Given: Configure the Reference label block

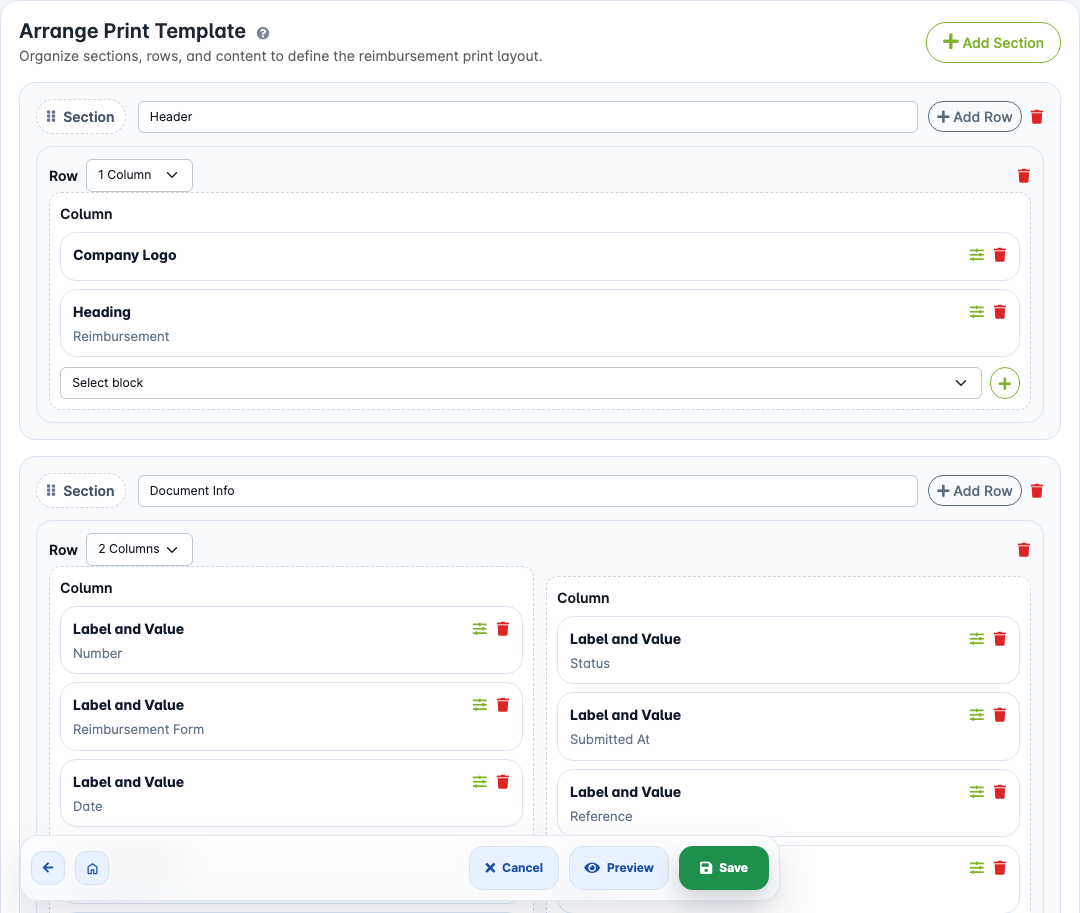Looking at the screenshot, I should (977, 792).
